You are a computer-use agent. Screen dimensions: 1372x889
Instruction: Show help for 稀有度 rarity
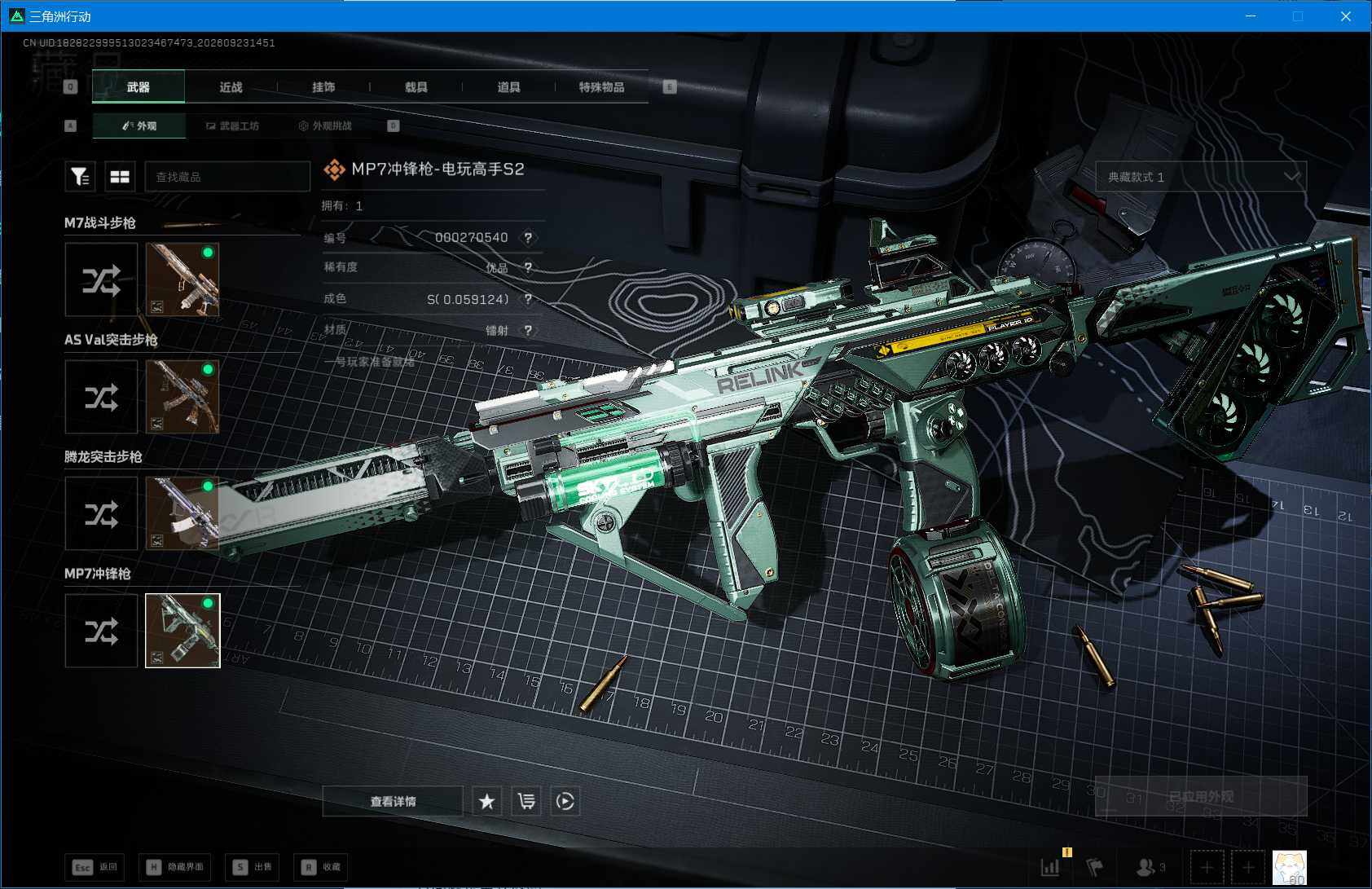pyautogui.click(x=528, y=267)
